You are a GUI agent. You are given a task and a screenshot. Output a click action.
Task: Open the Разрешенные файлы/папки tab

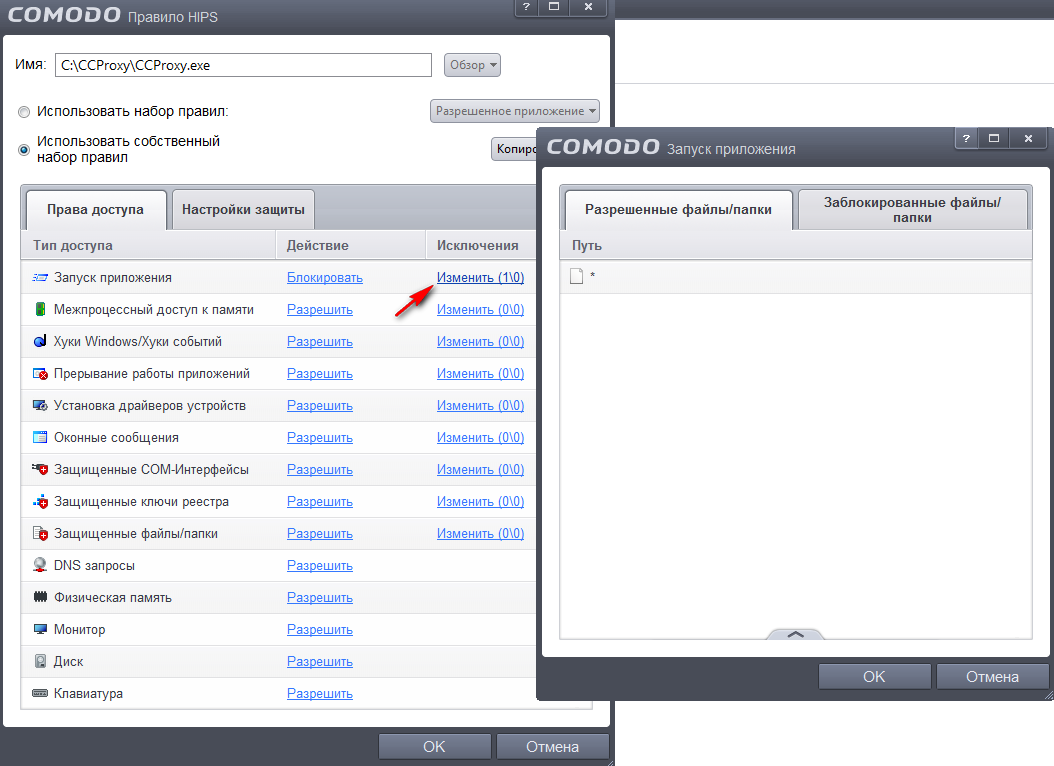click(678, 210)
